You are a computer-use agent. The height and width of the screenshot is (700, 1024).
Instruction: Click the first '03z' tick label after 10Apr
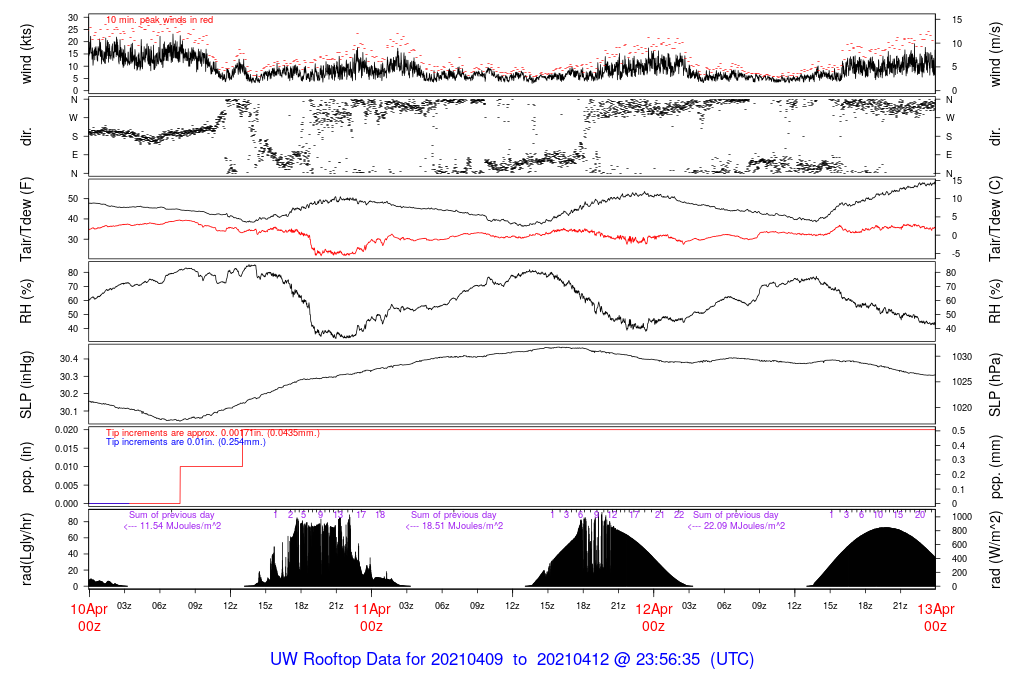tap(124, 606)
